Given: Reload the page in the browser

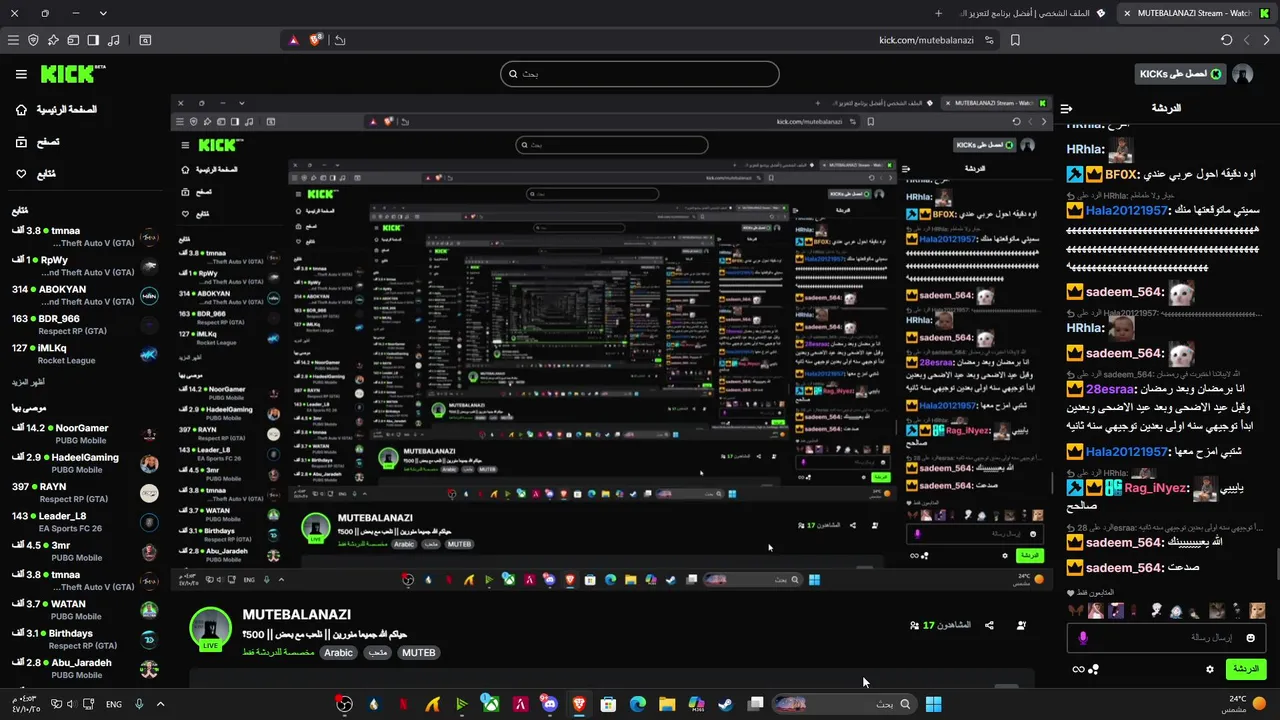Looking at the screenshot, I should 1227,40.
